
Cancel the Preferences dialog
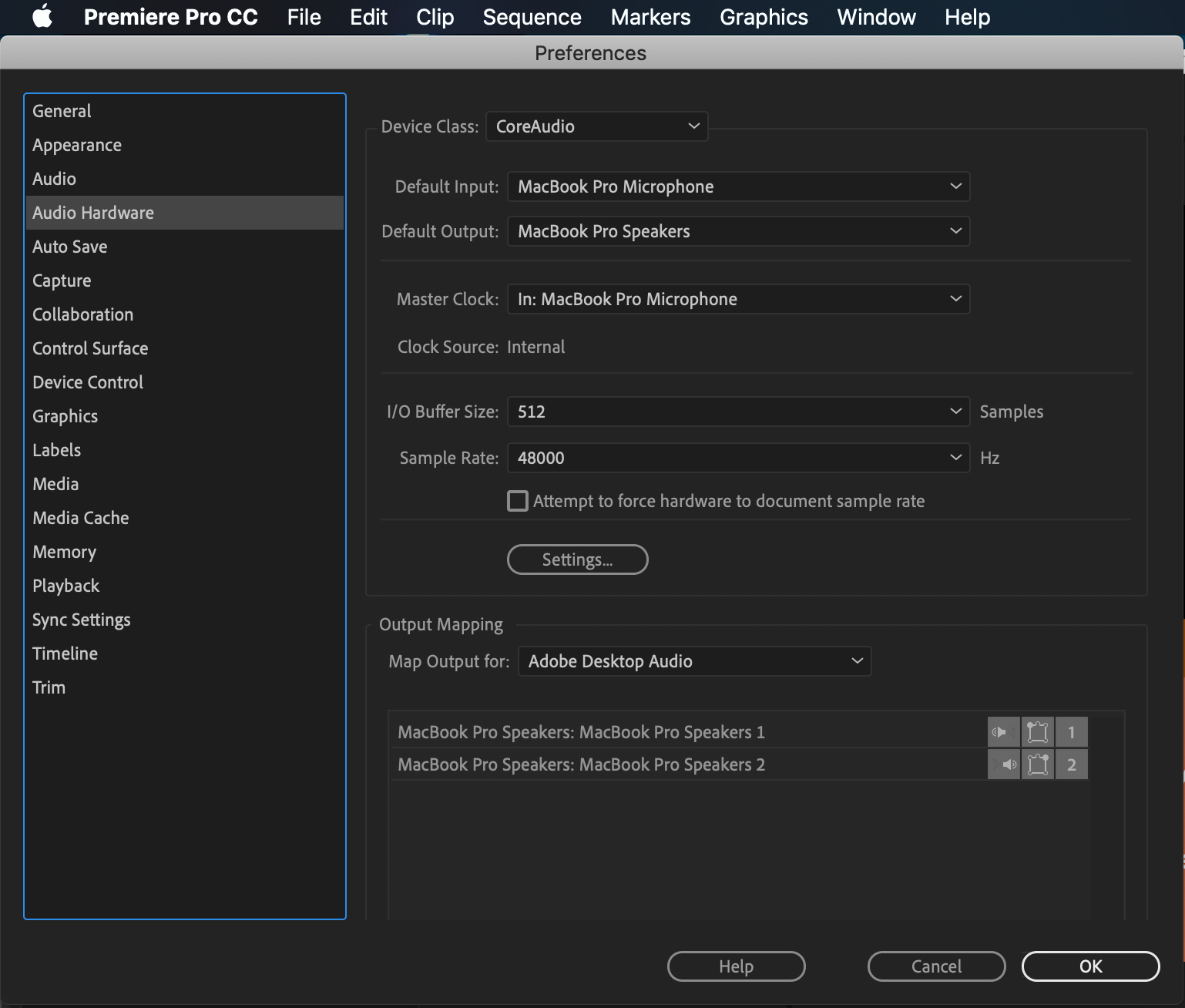point(936,966)
